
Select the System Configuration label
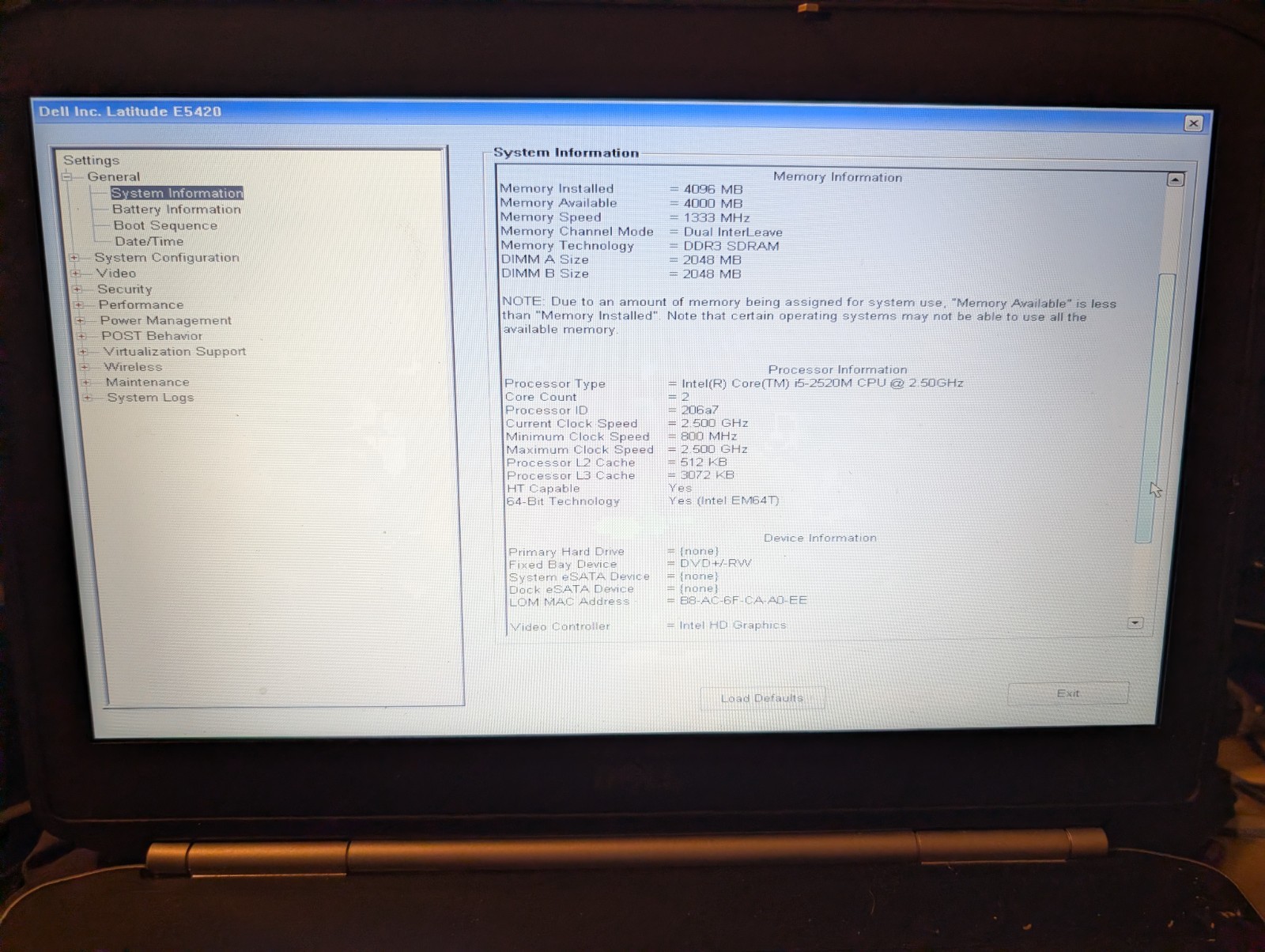coord(167,258)
